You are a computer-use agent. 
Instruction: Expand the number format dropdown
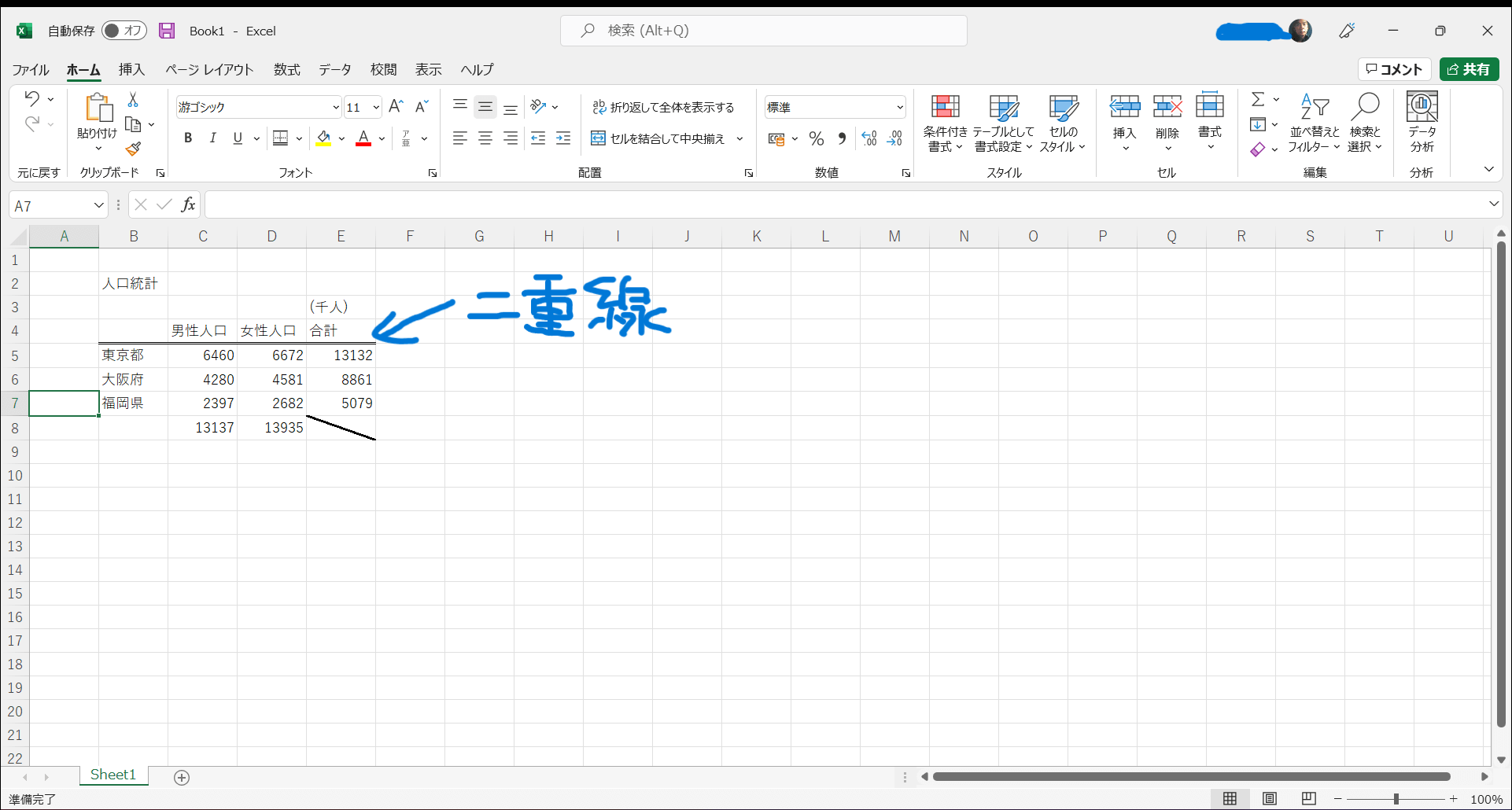[x=899, y=108]
